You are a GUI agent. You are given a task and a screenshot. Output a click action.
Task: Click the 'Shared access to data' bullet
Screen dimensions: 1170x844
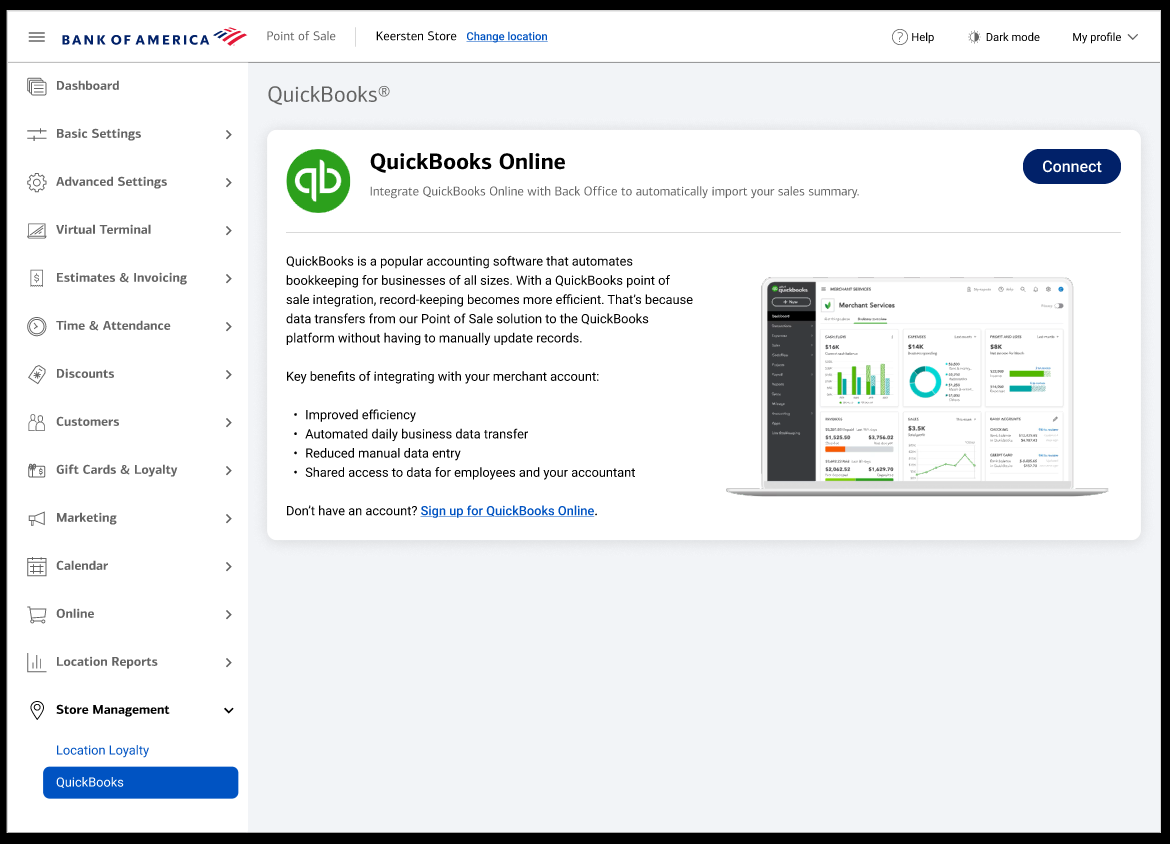470,473
